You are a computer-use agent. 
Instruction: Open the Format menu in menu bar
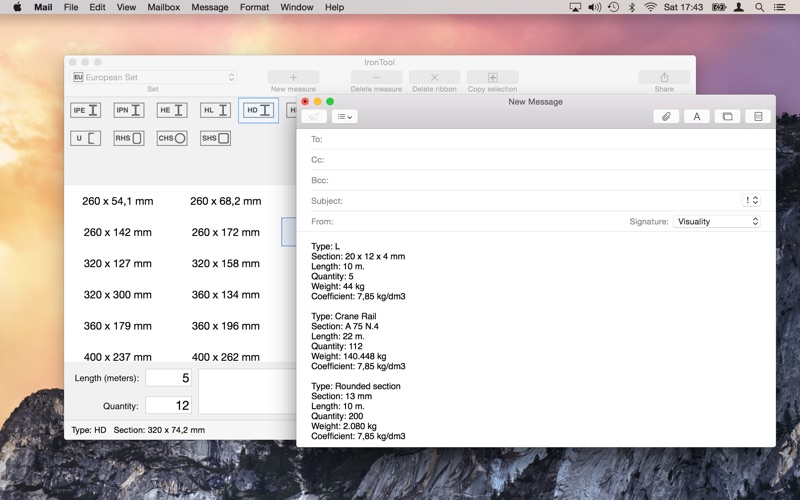[x=254, y=7]
